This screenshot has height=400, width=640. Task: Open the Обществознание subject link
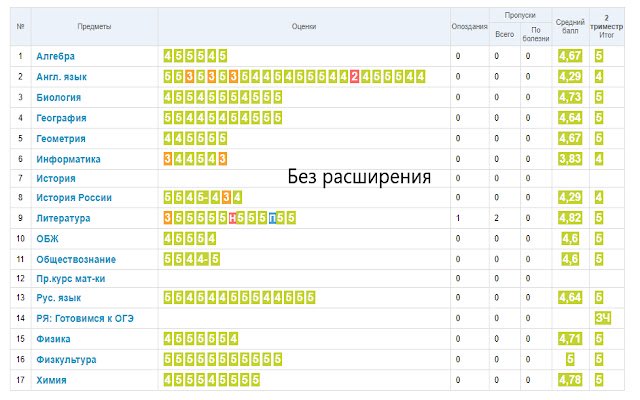point(76,259)
